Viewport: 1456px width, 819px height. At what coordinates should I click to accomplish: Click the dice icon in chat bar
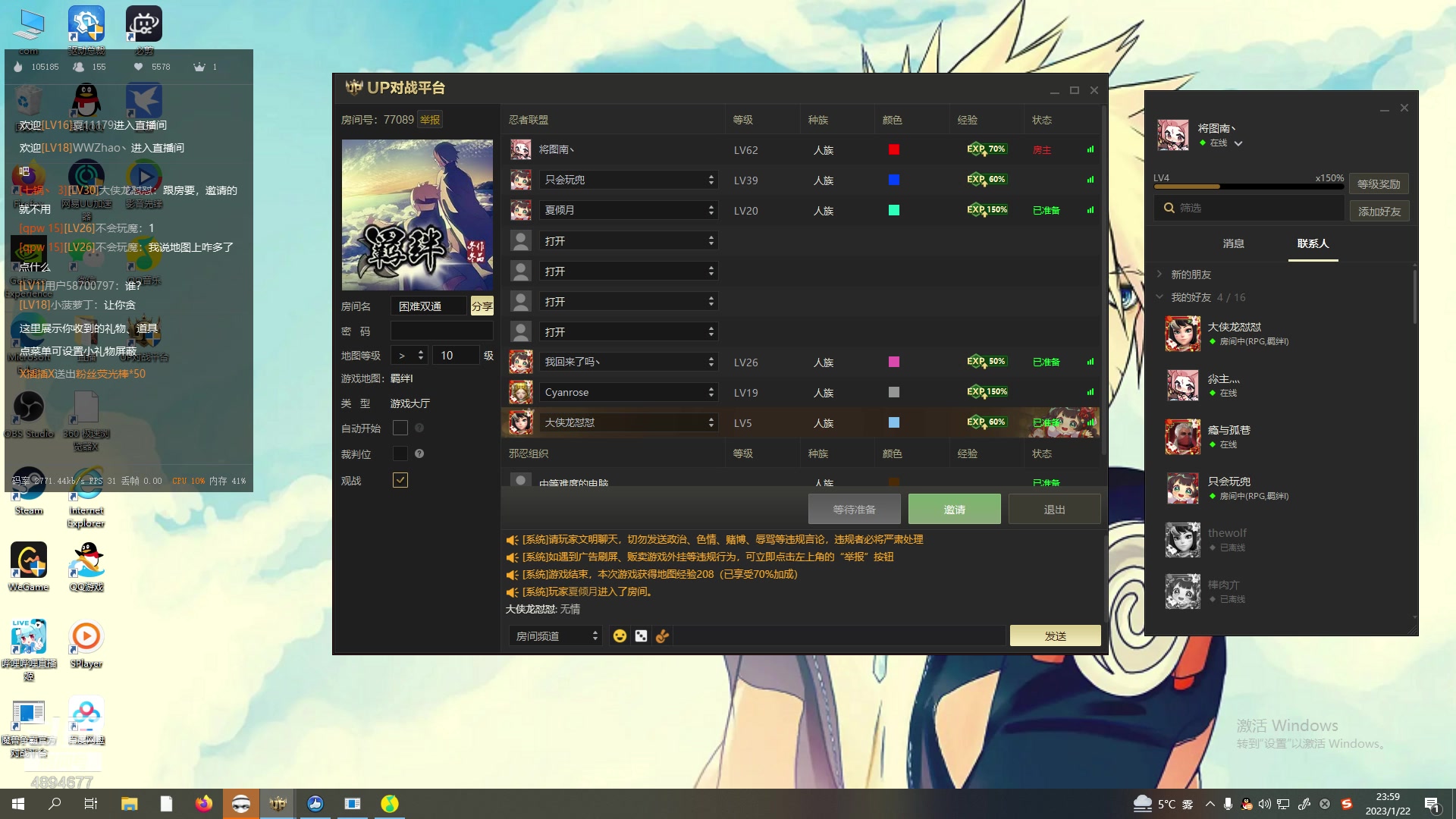[642, 635]
